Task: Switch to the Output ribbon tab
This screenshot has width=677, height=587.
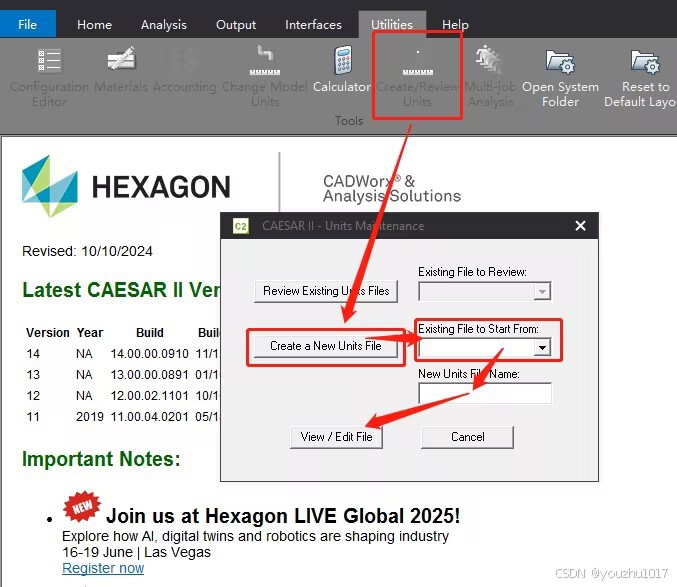Action: pos(236,25)
